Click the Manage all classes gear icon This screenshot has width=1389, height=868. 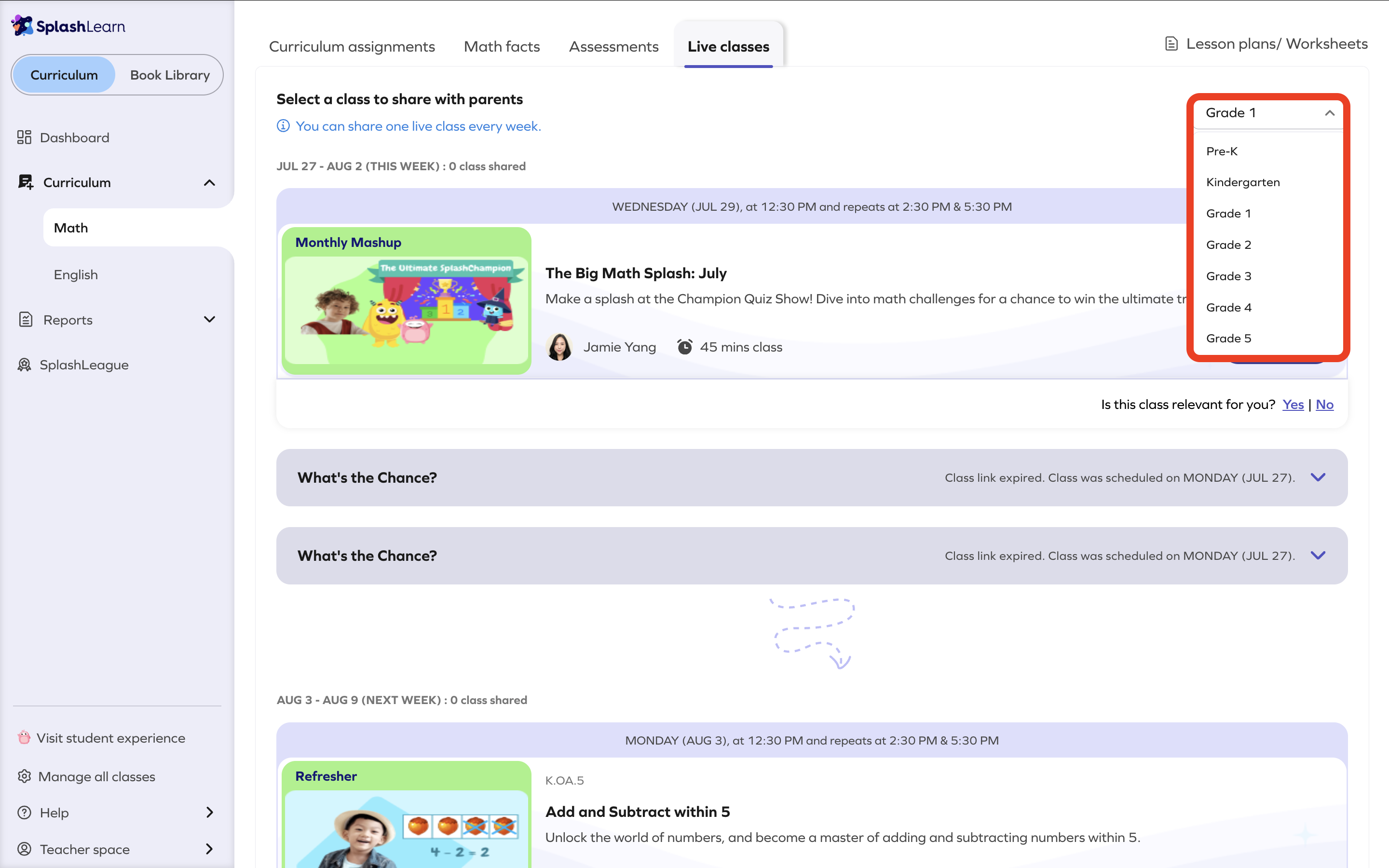click(x=24, y=776)
